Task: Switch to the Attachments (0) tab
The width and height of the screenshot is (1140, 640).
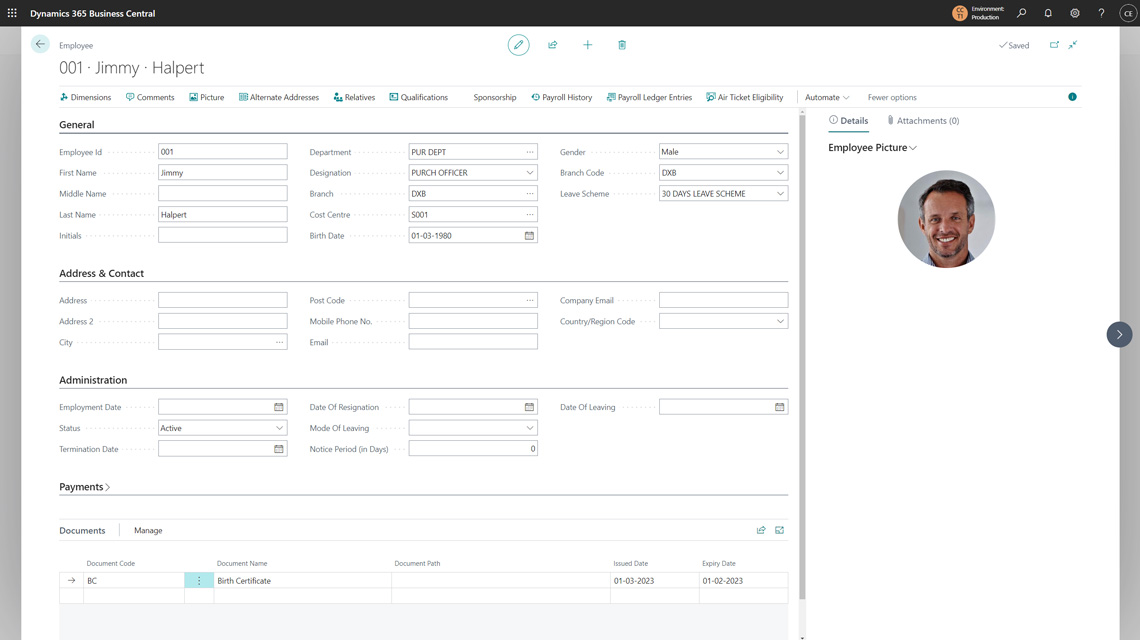Action: pos(923,121)
